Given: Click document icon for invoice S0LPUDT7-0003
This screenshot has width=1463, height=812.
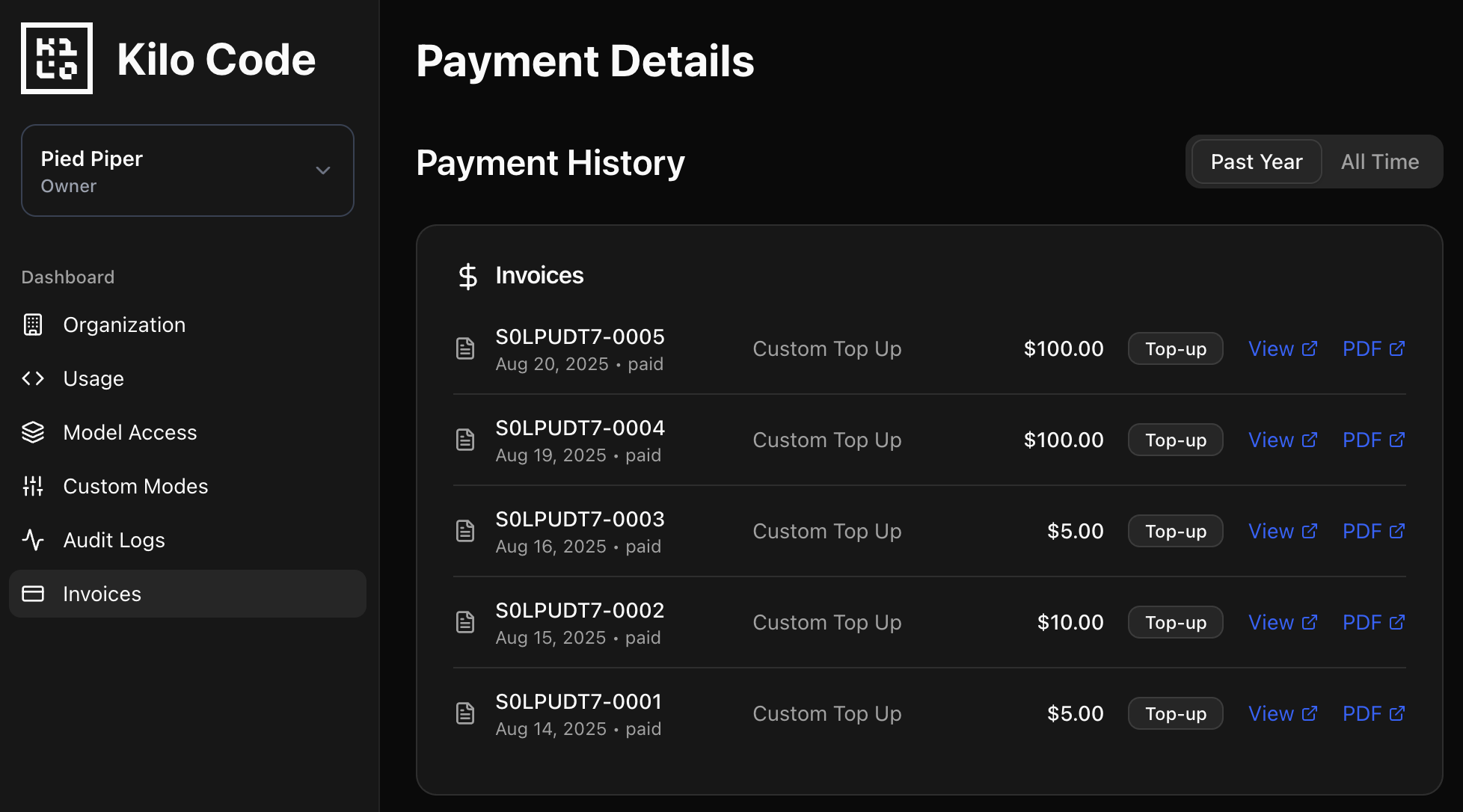Looking at the screenshot, I should pyautogui.click(x=465, y=531).
